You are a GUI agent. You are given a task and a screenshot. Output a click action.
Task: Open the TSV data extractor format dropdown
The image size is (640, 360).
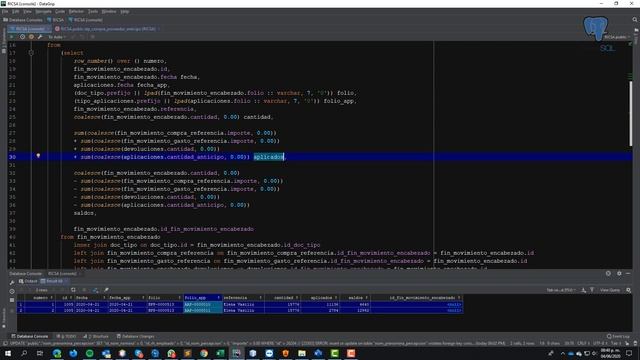click(x=561, y=290)
